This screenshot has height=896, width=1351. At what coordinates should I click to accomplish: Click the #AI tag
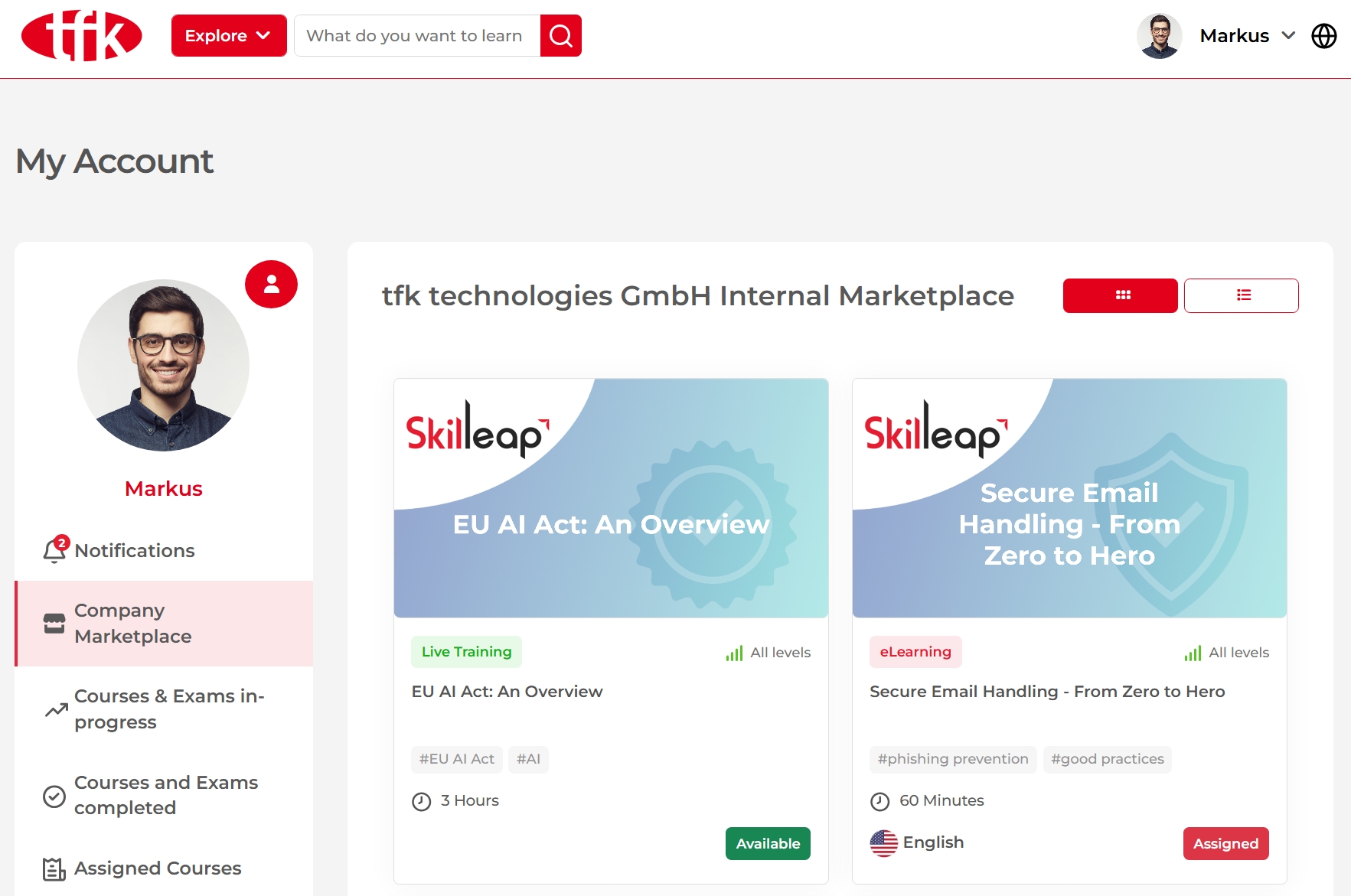pos(528,759)
